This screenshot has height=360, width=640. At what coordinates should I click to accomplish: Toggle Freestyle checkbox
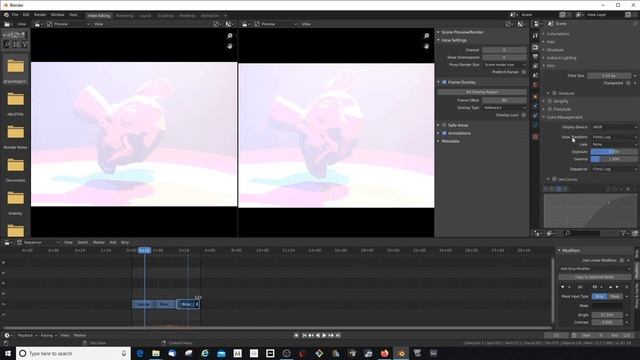click(x=550, y=109)
